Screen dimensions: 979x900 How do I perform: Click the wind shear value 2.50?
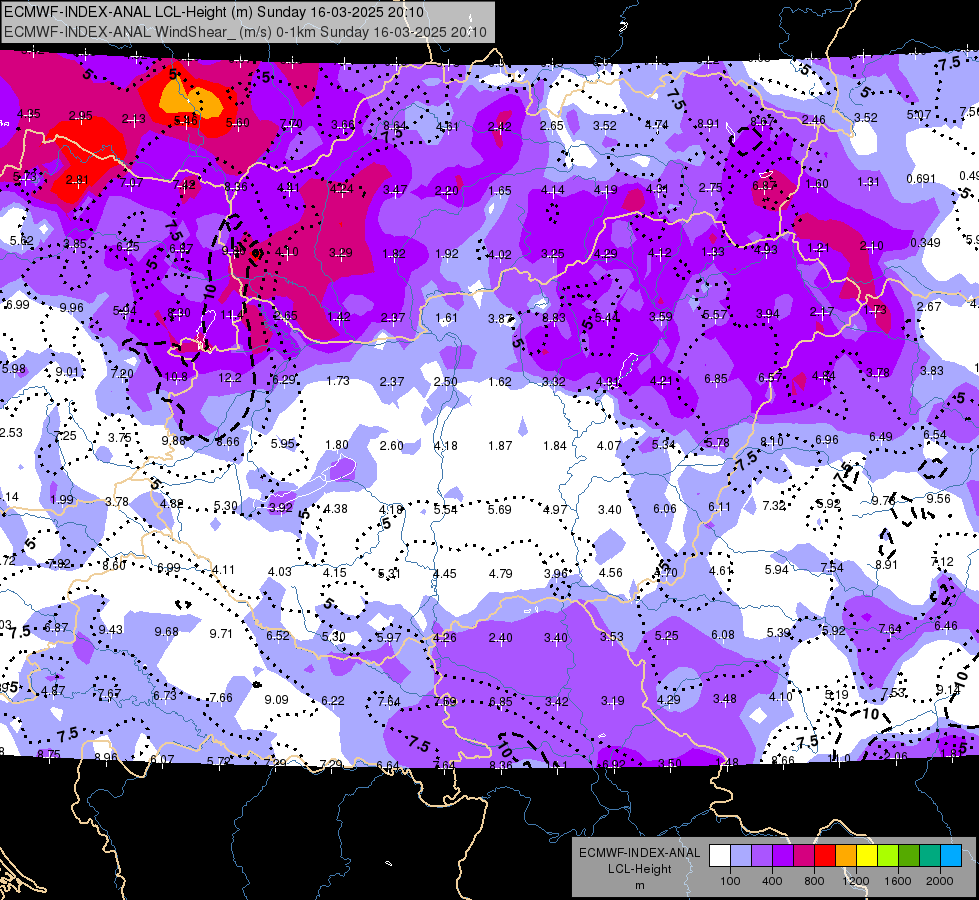(x=446, y=381)
